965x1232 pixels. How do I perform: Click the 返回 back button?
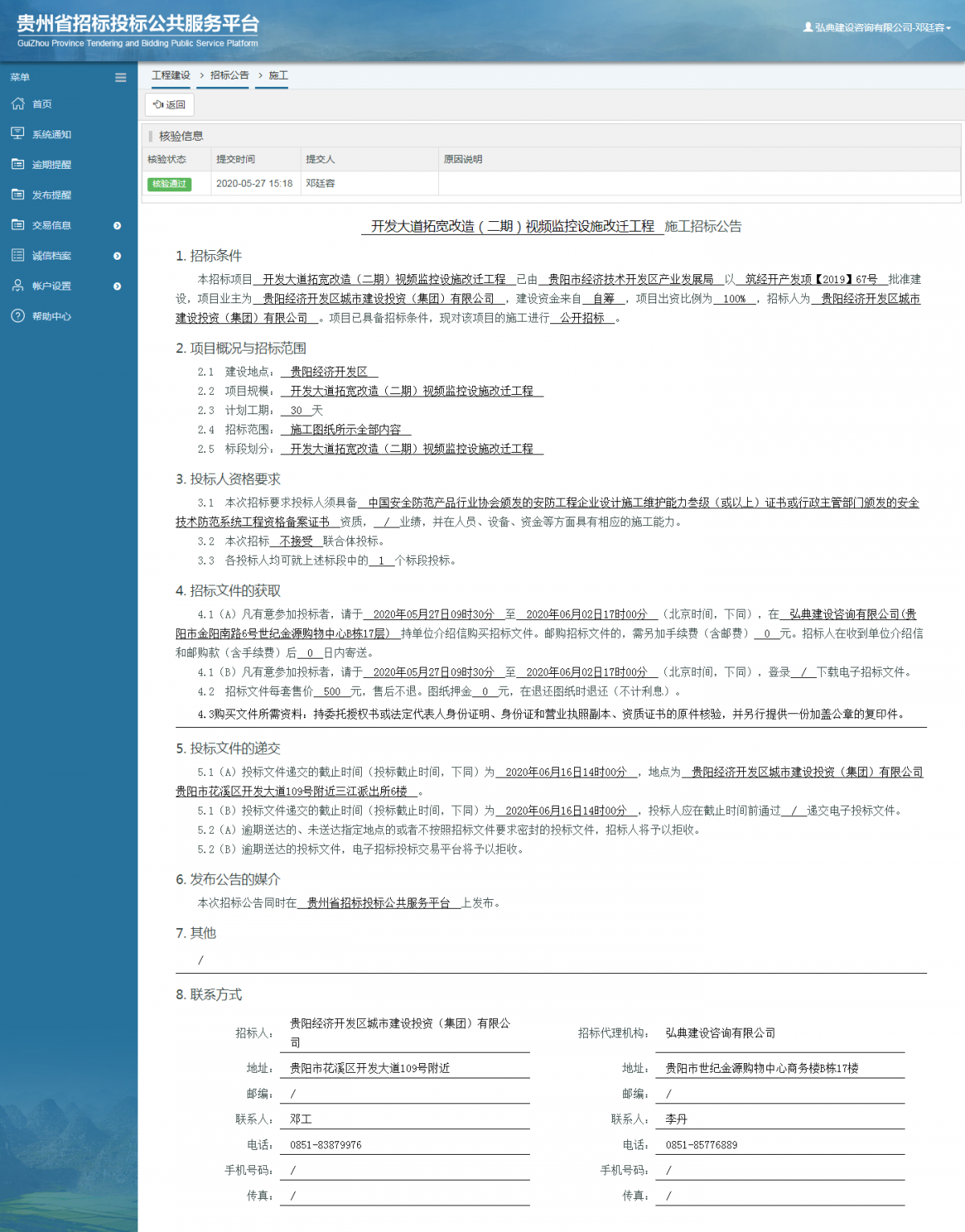point(170,105)
